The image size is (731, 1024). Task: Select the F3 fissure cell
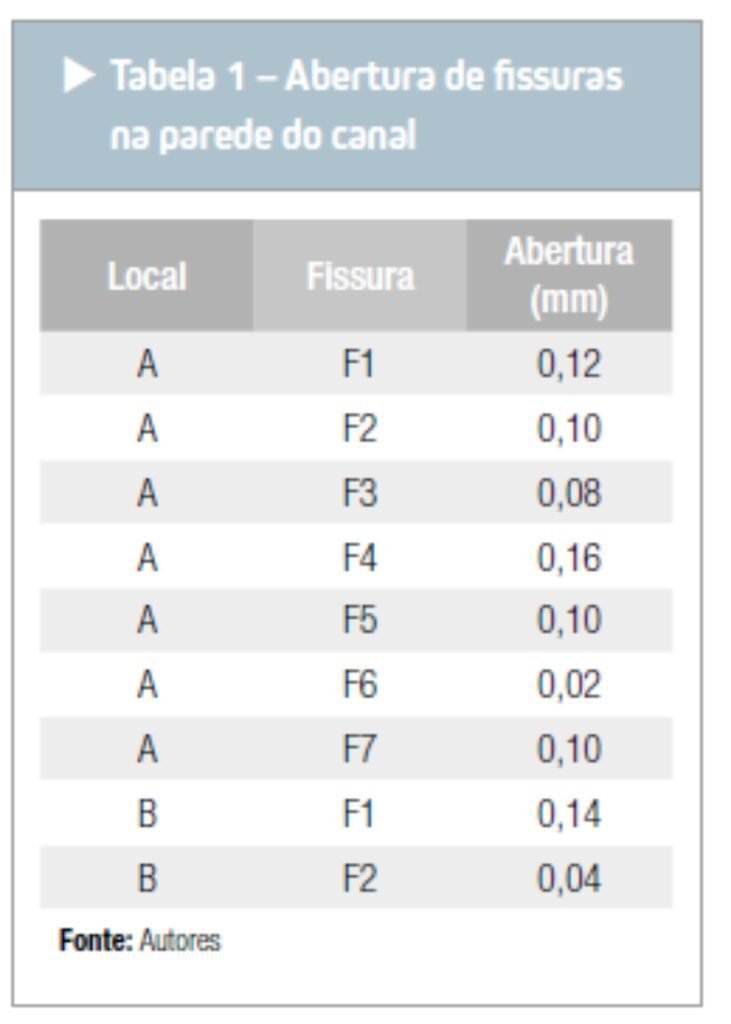click(360, 493)
